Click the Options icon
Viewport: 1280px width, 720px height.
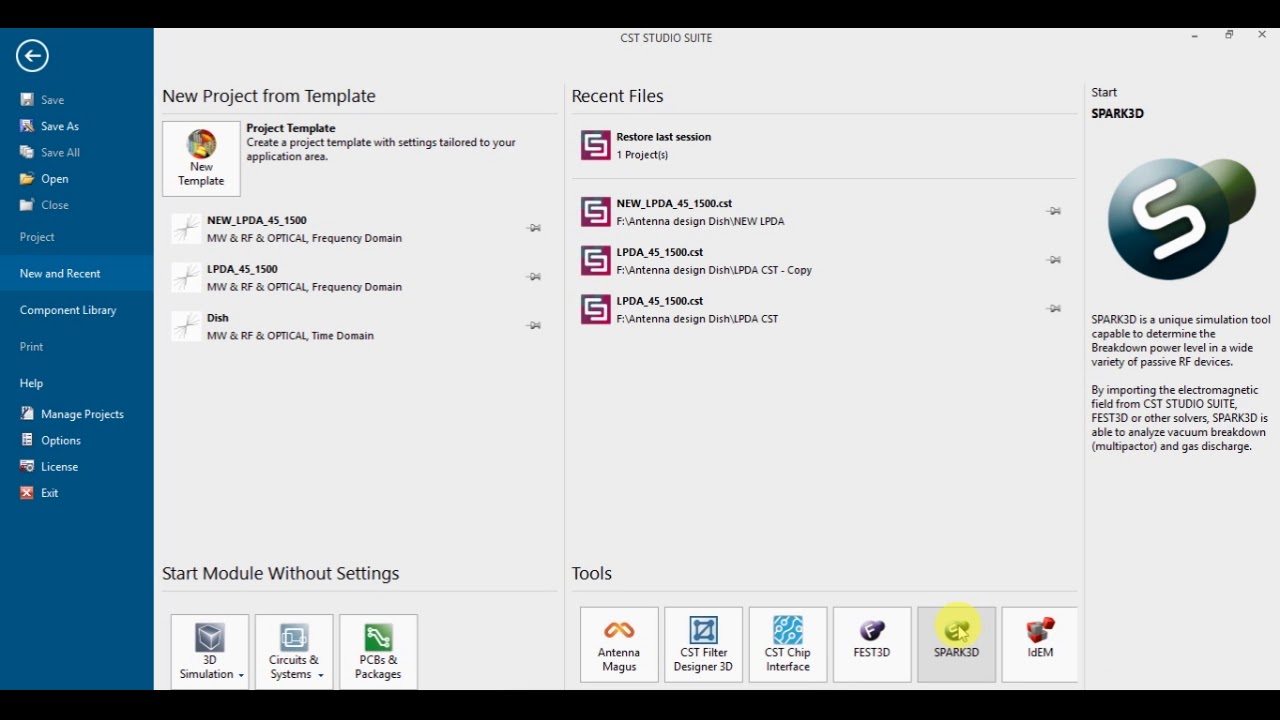[27, 440]
